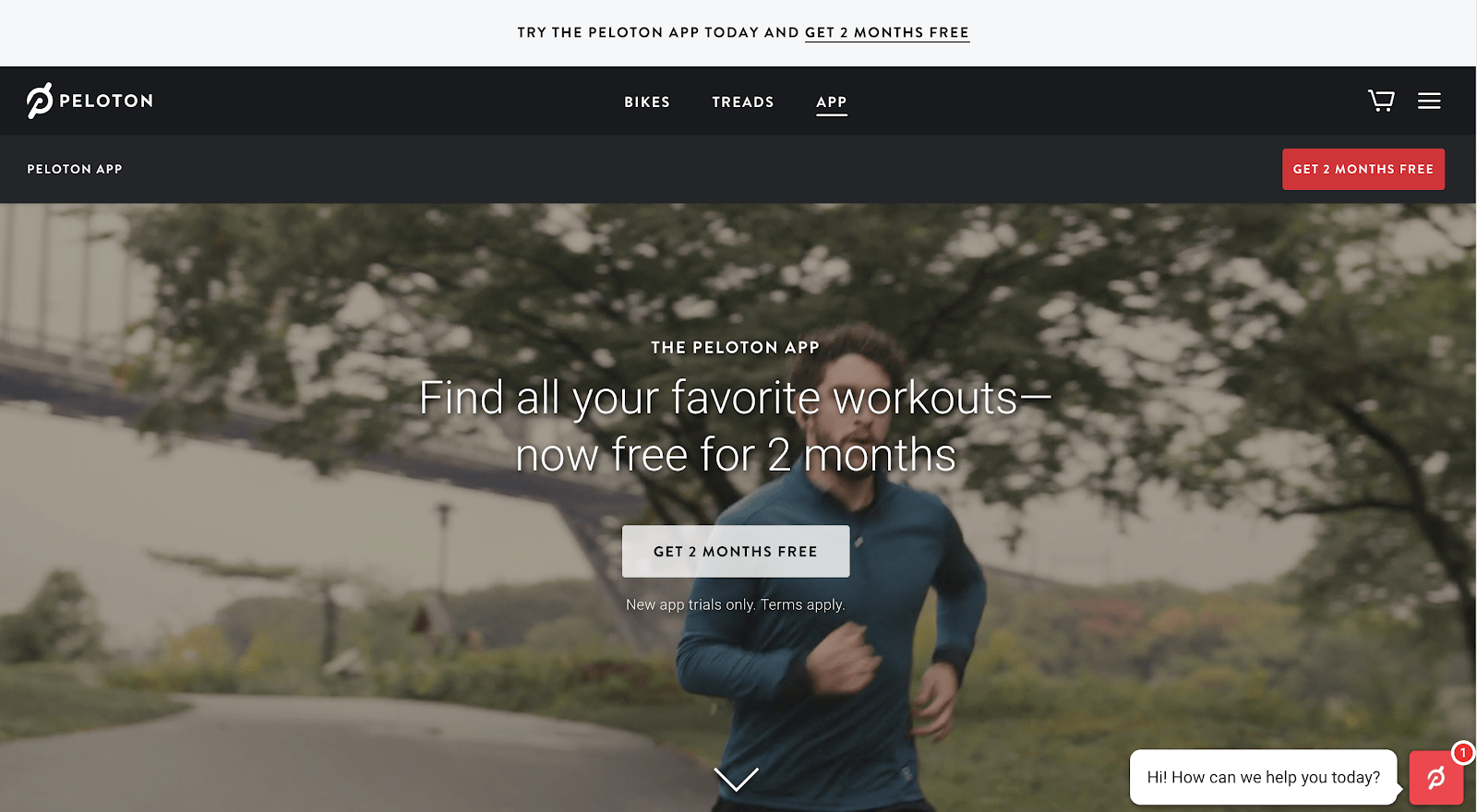Click the PELOTON wordmark text in header

click(x=106, y=101)
